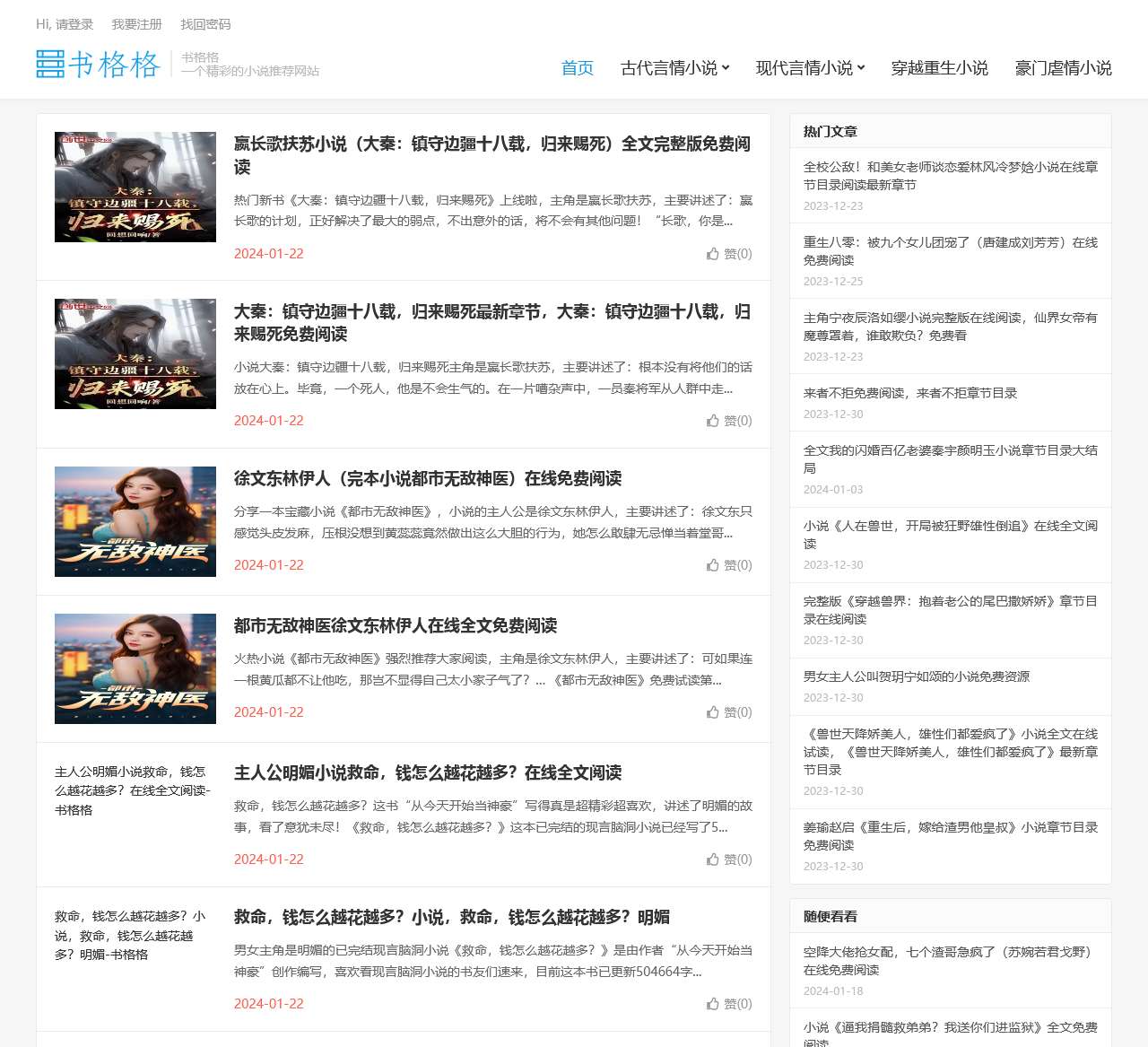Like the 主人公明媚小说救命 article
Image resolution: width=1148 pixels, height=1047 pixels.
(730, 859)
